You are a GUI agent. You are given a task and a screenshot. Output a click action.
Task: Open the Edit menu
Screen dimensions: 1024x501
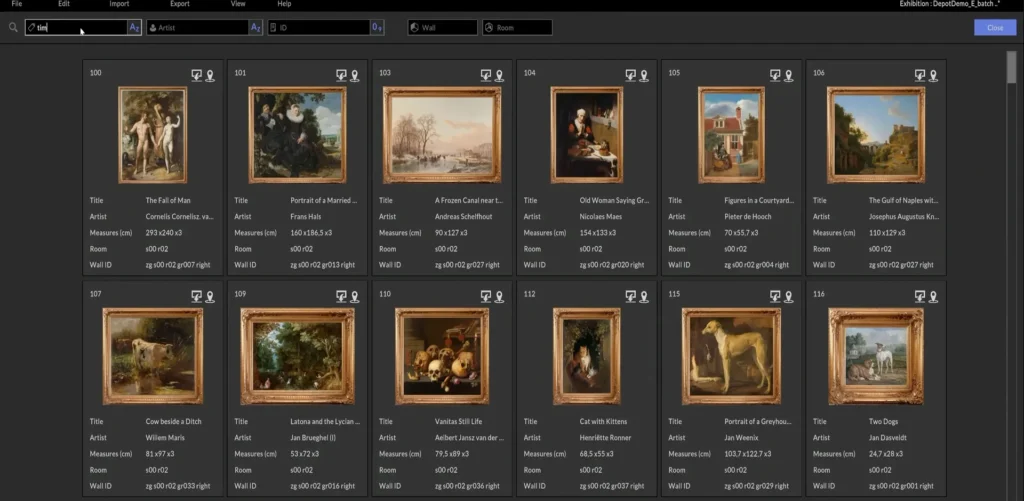[64, 4]
